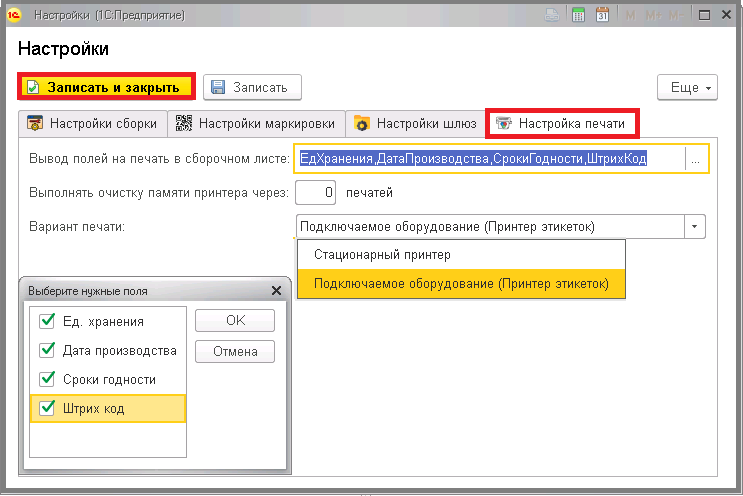Confirm field selection with OK
The height and width of the screenshot is (496, 743).
(x=235, y=320)
